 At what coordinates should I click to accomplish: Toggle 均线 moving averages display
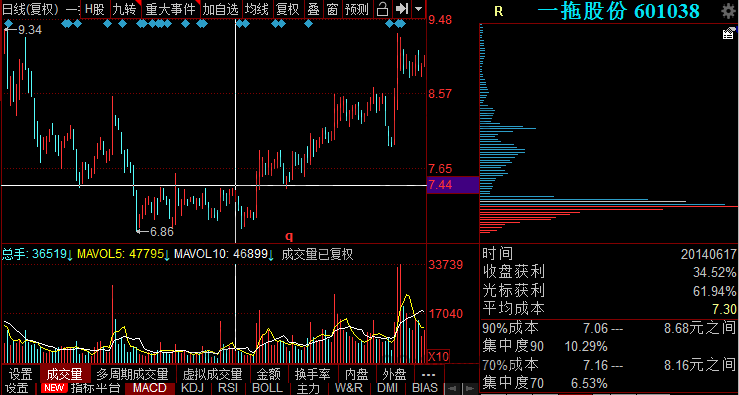click(x=257, y=8)
